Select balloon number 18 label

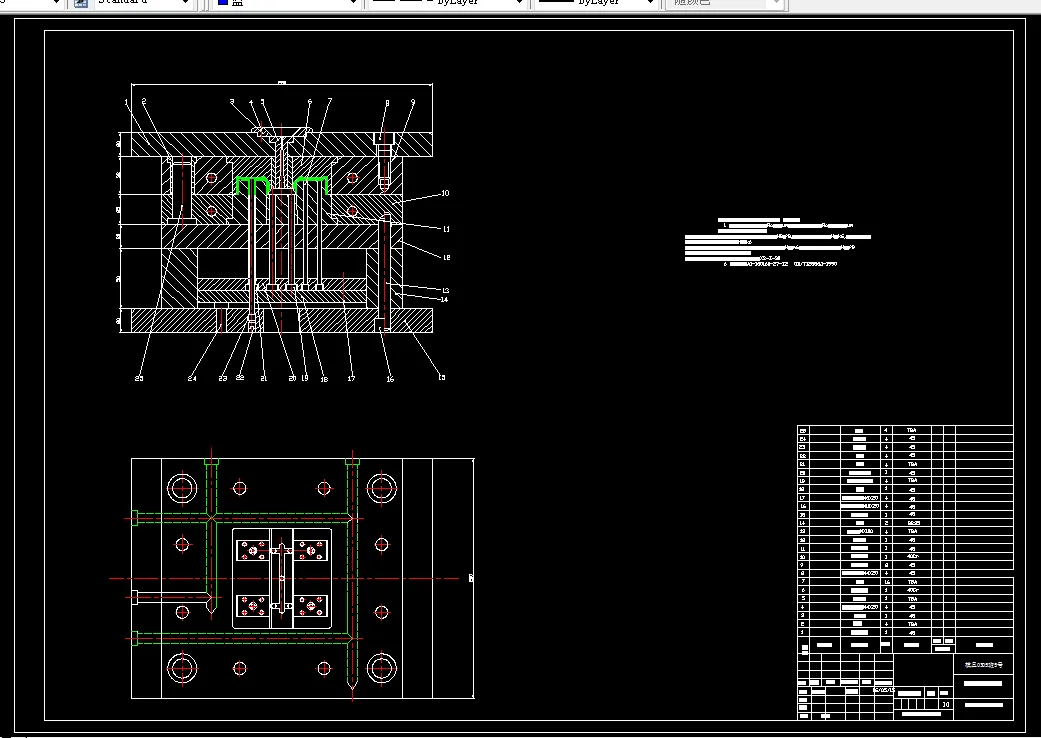[324, 379]
